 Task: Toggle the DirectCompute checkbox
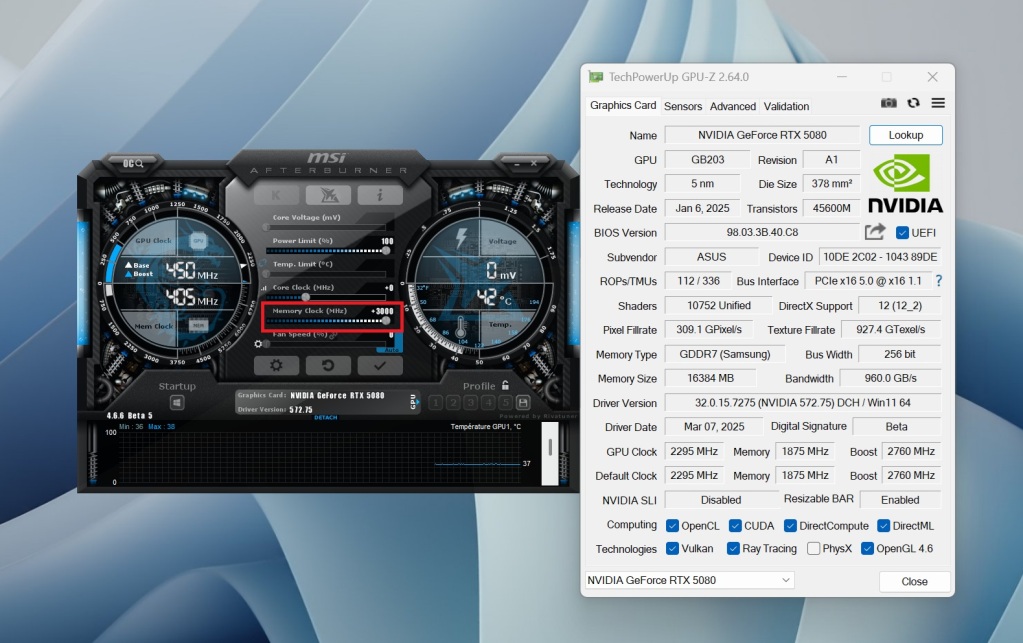[790, 526]
